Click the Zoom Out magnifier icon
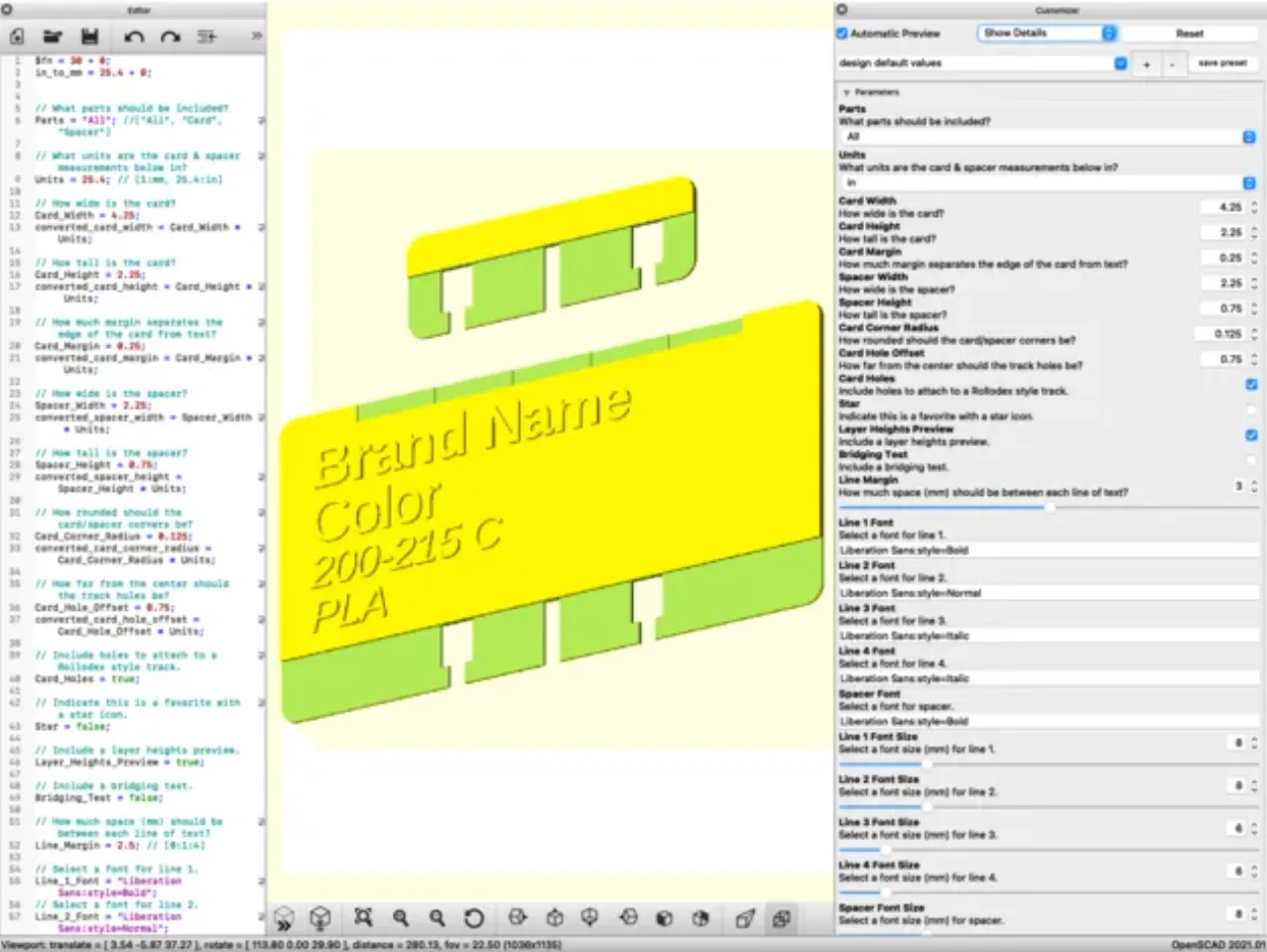The height and width of the screenshot is (952, 1267). pyautogui.click(x=438, y=918)
